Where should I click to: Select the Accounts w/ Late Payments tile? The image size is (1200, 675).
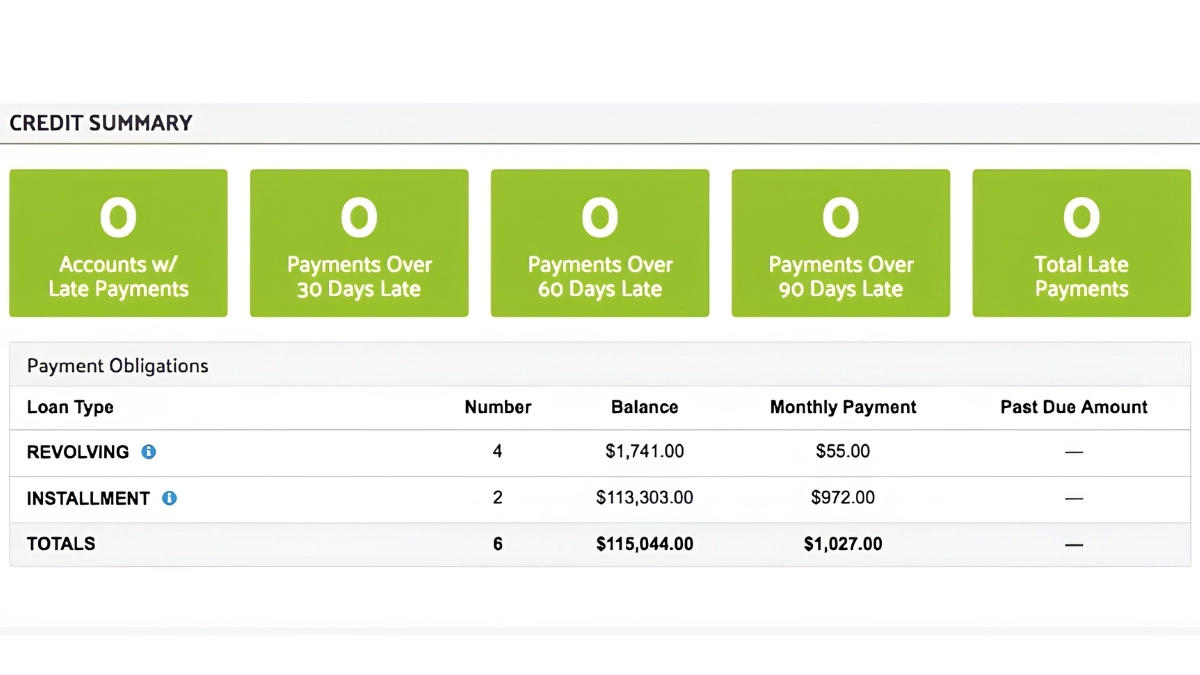118,243
